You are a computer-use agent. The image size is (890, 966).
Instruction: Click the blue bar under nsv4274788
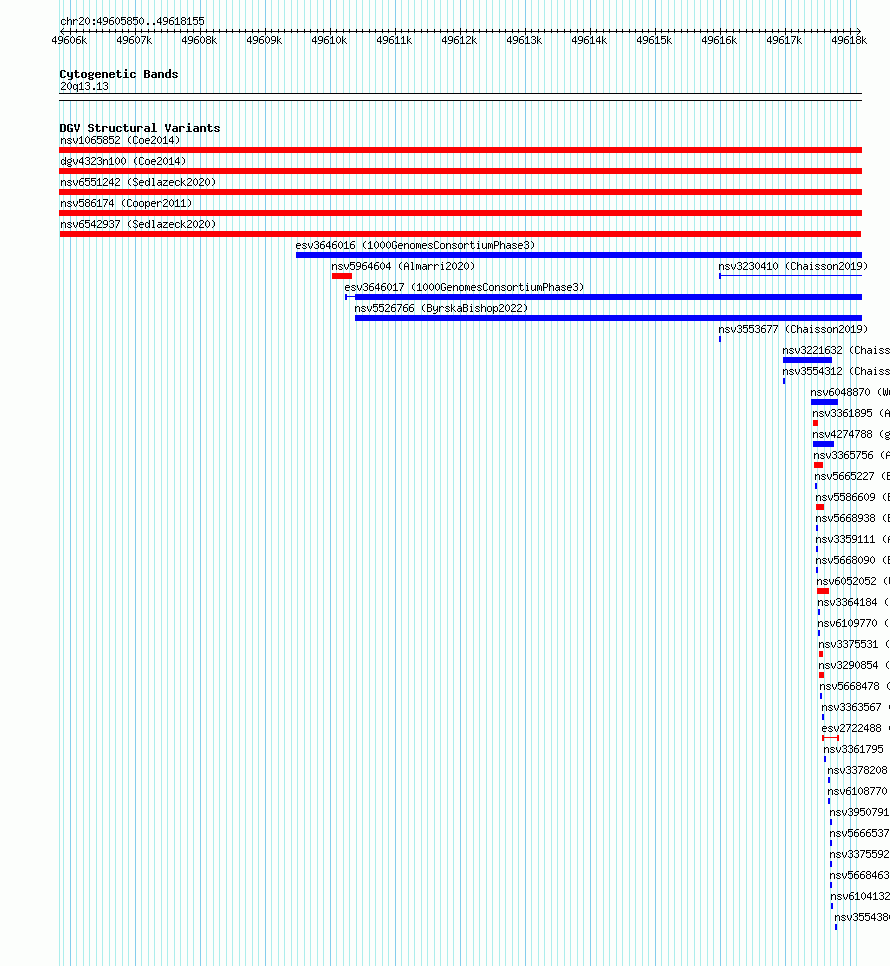(823, 444)
